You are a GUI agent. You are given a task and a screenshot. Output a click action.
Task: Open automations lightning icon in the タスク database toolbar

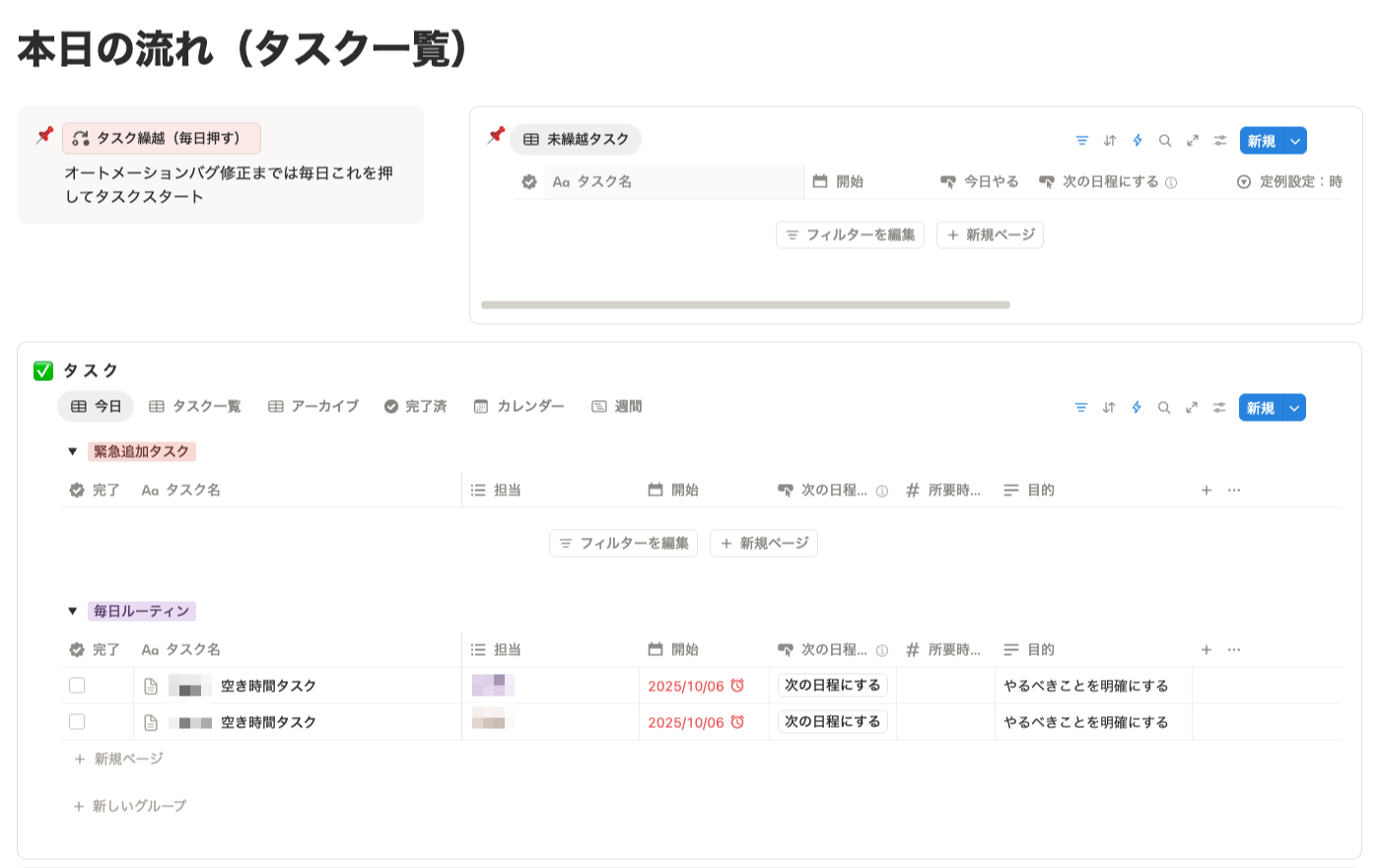(1137, 408)
